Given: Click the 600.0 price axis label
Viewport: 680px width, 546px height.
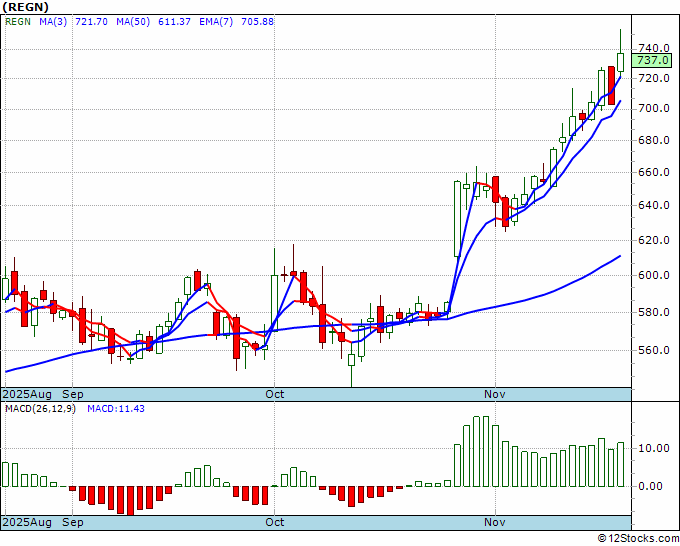Looking at the screenshot, I should (654, 275).
